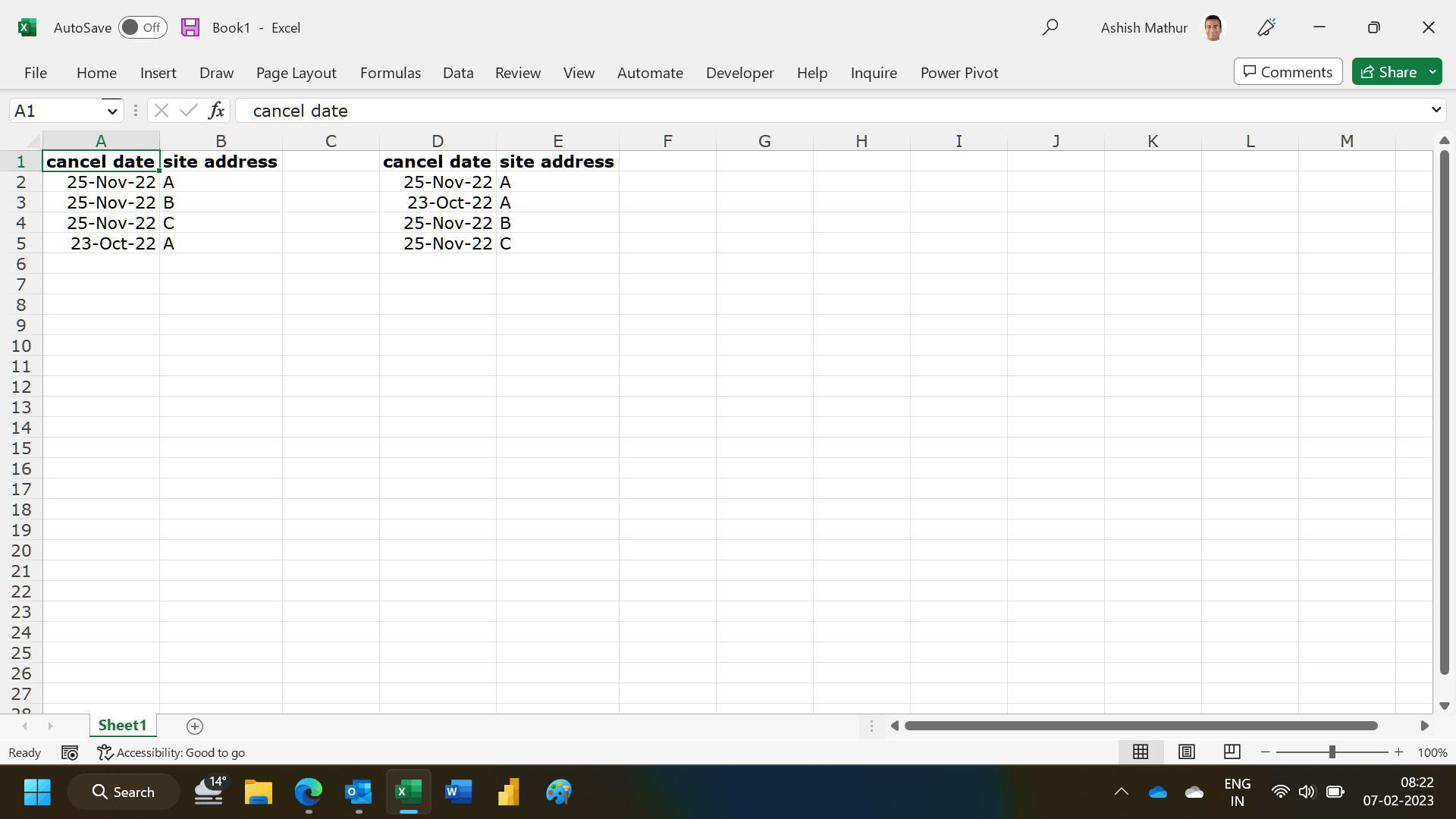Screen dimensions: 1456x819
Task: Select cell D1 cancel date header
Action: 437,162
